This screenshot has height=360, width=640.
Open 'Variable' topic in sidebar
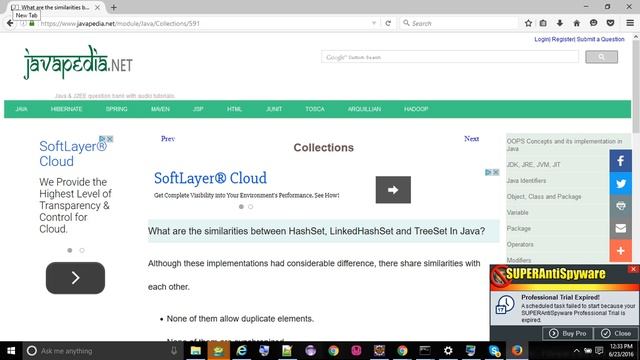click(517, 212)
